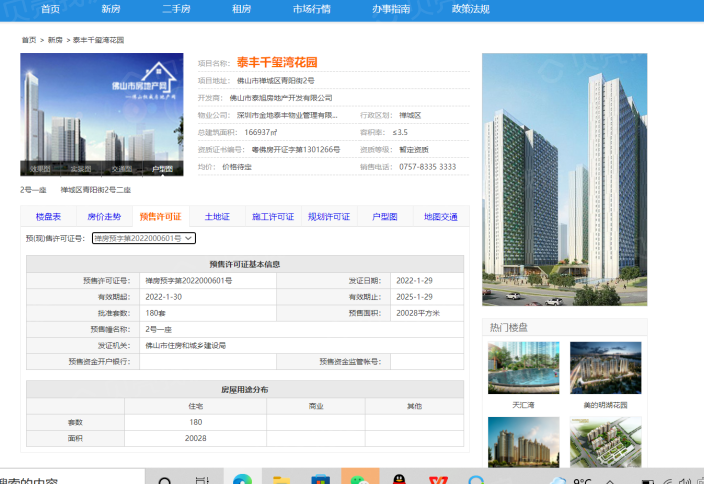704x484 pixels.
Task: Click the red Y app taskbar icon
Action: pos(438,478)
